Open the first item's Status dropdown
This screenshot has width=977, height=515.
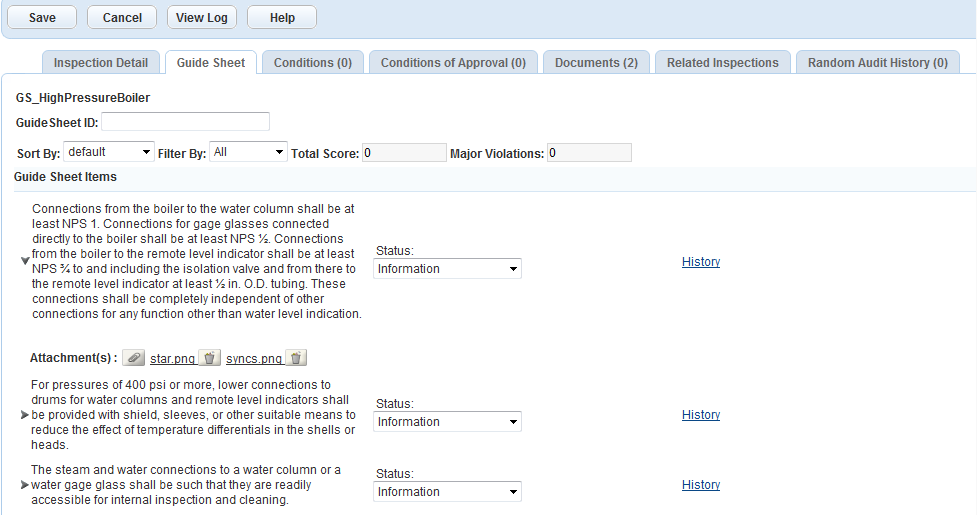pyautogui.click(x=447, y=269)
